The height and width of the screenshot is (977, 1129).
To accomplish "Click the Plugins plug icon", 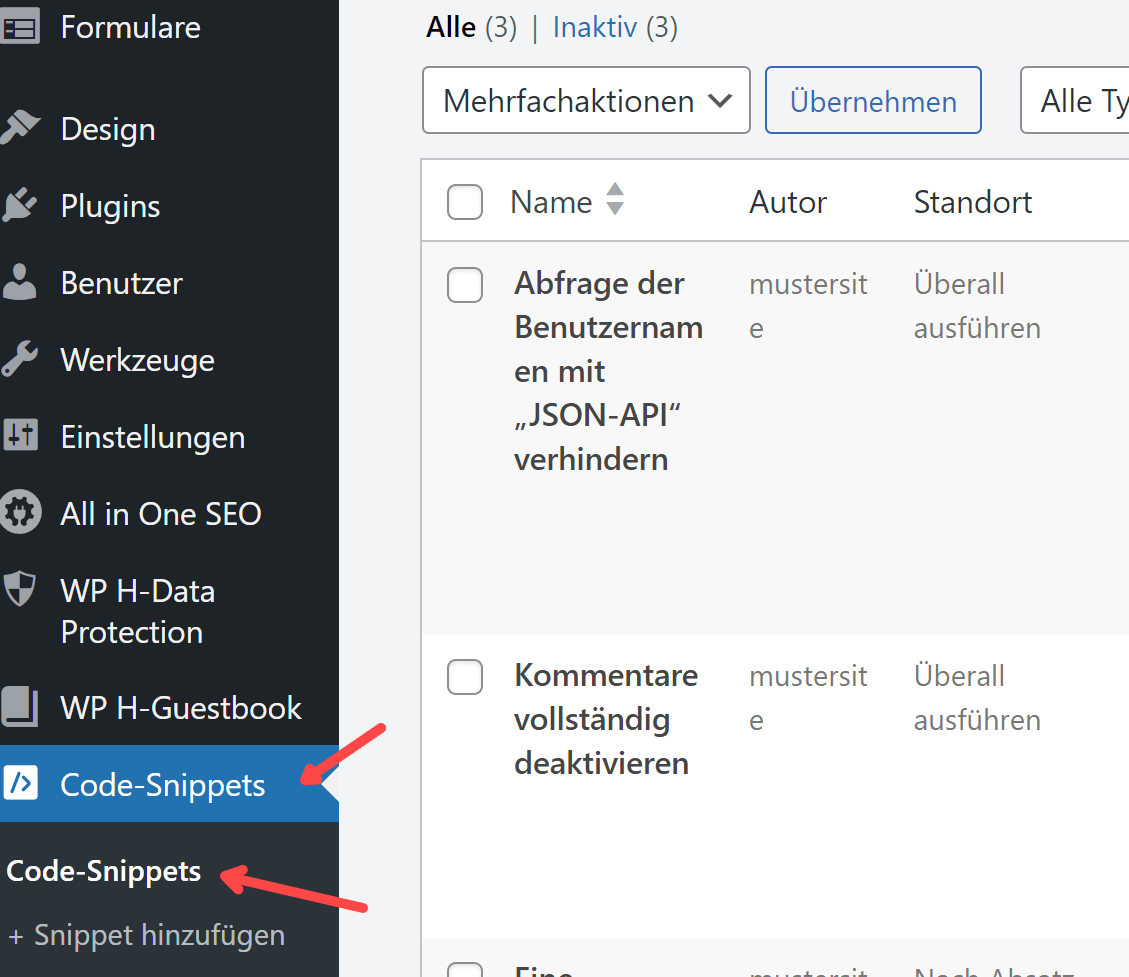I will pyautogui.click(x=20, y=206).
